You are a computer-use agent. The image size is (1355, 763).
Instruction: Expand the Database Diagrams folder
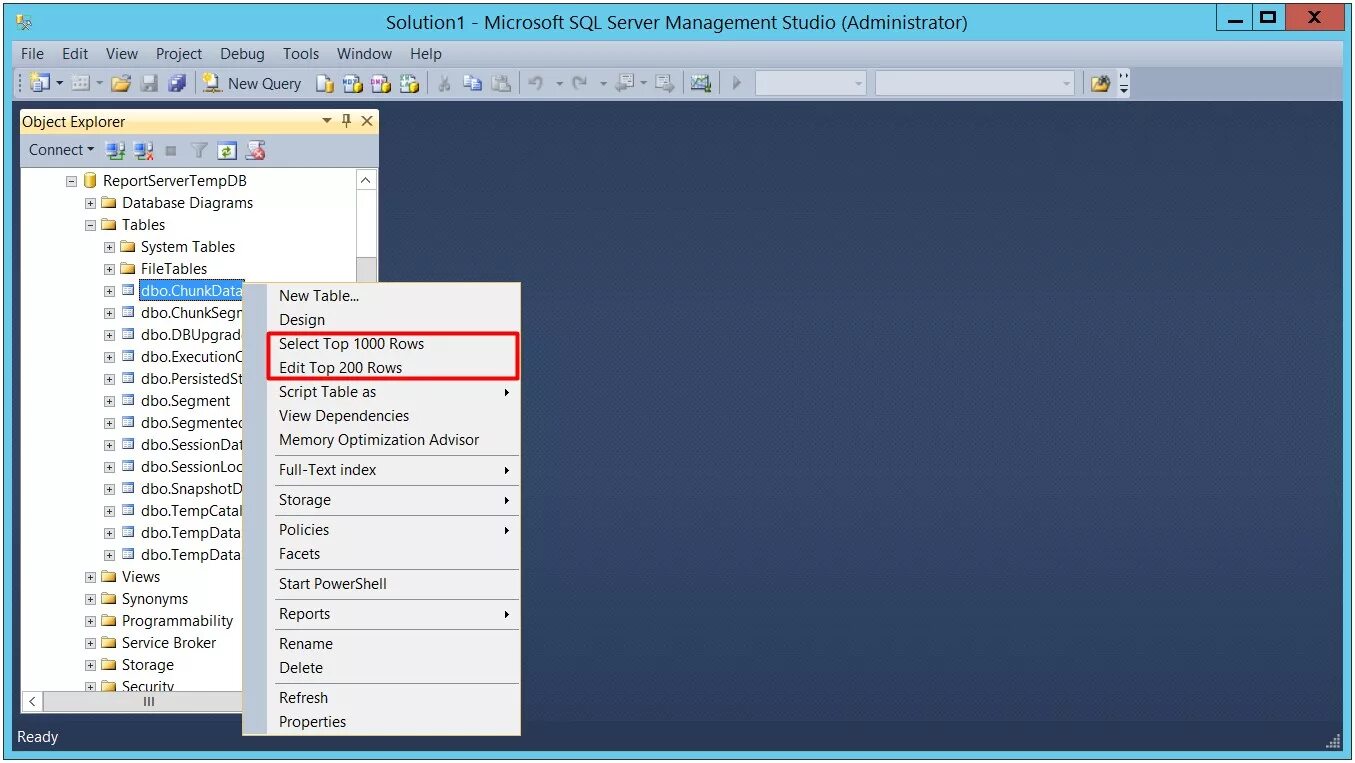tap(90, 203)
